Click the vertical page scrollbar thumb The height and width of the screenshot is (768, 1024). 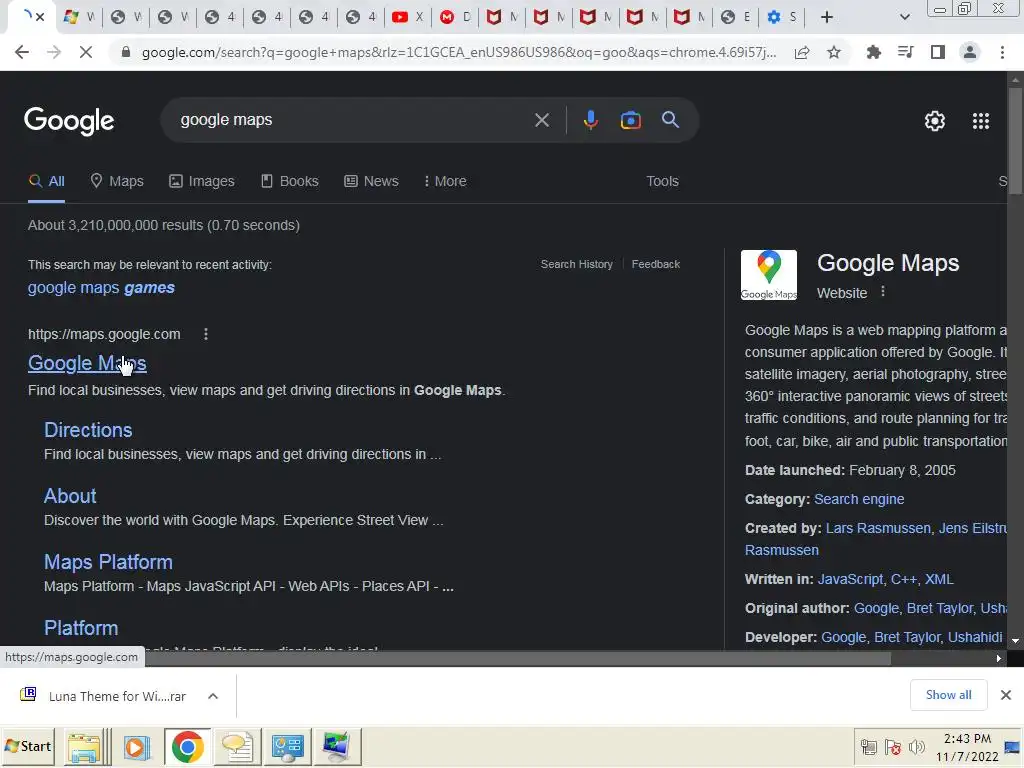tap(1016, 140)
